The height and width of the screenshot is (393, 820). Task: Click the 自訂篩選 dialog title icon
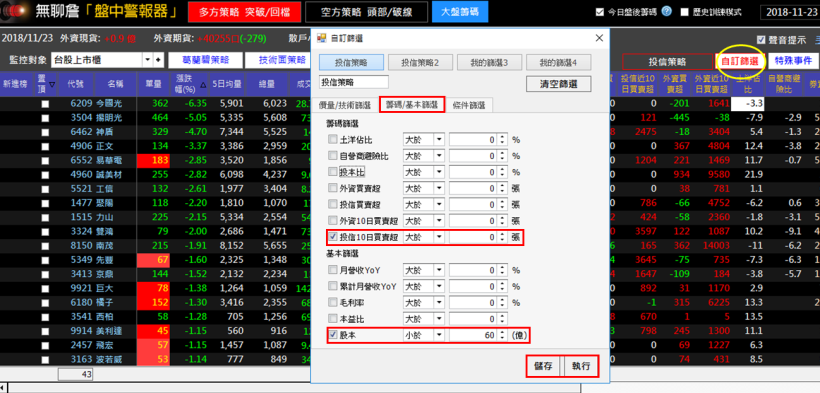pos(322,38)
